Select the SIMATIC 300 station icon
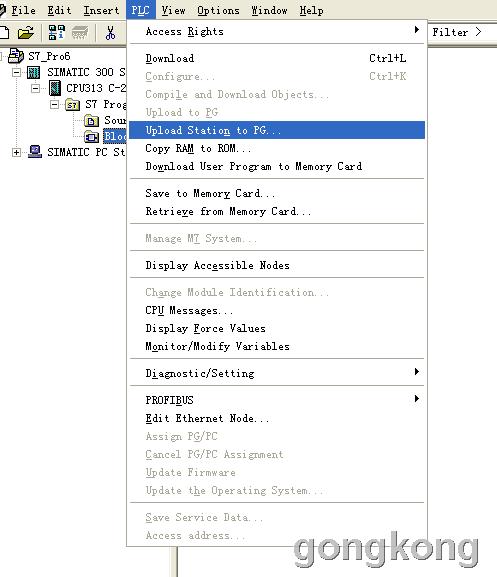 point(33,72)
